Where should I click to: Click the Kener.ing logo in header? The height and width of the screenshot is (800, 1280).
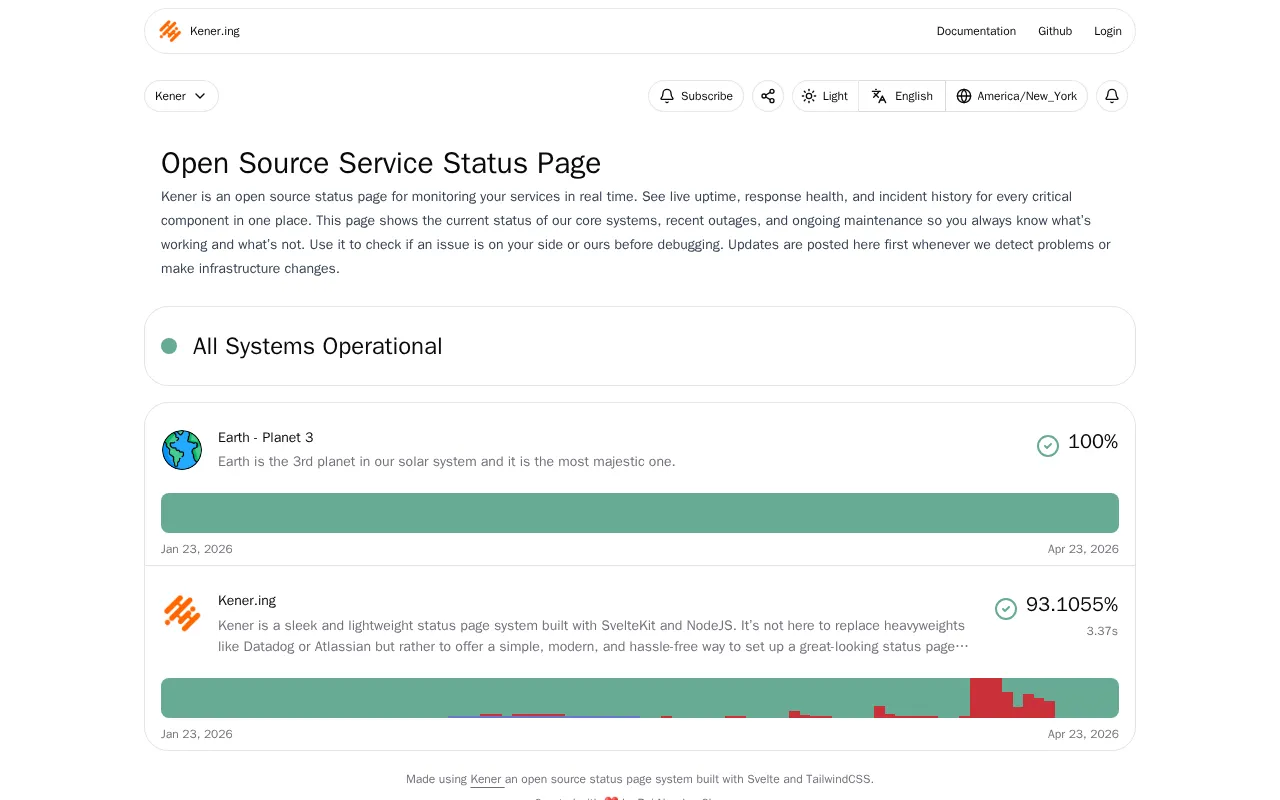click(170, 31)
